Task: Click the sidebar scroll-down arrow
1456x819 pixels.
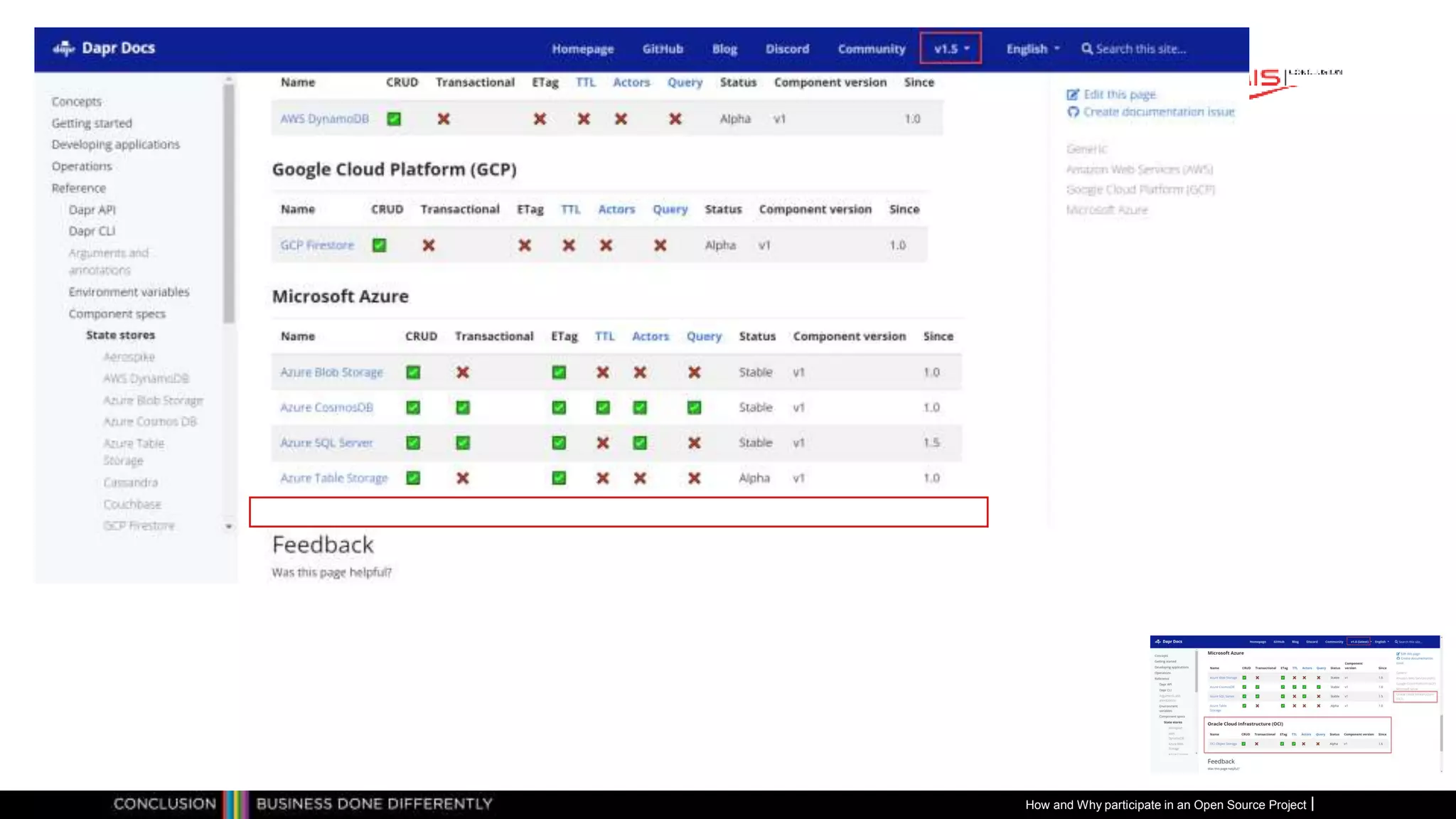Action: tap(229, 527)
